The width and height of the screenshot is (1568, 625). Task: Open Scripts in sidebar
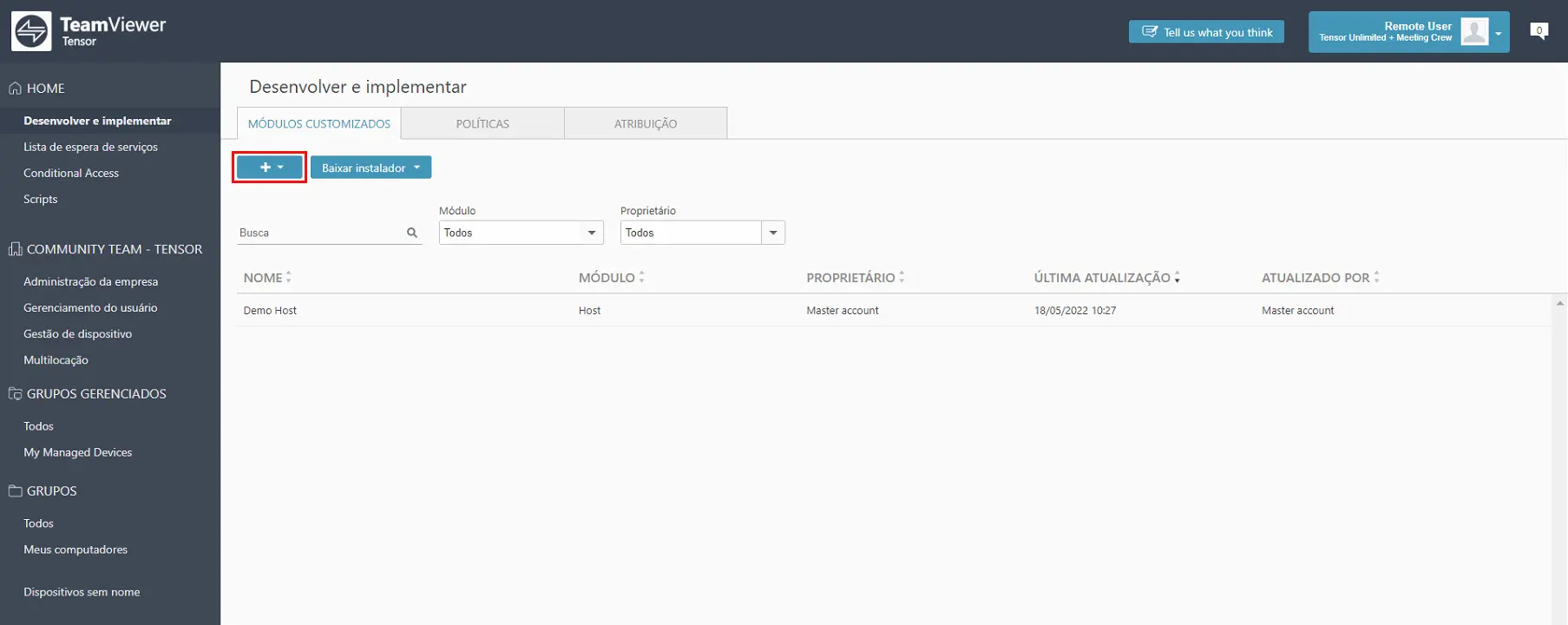(x=41, y=199)
